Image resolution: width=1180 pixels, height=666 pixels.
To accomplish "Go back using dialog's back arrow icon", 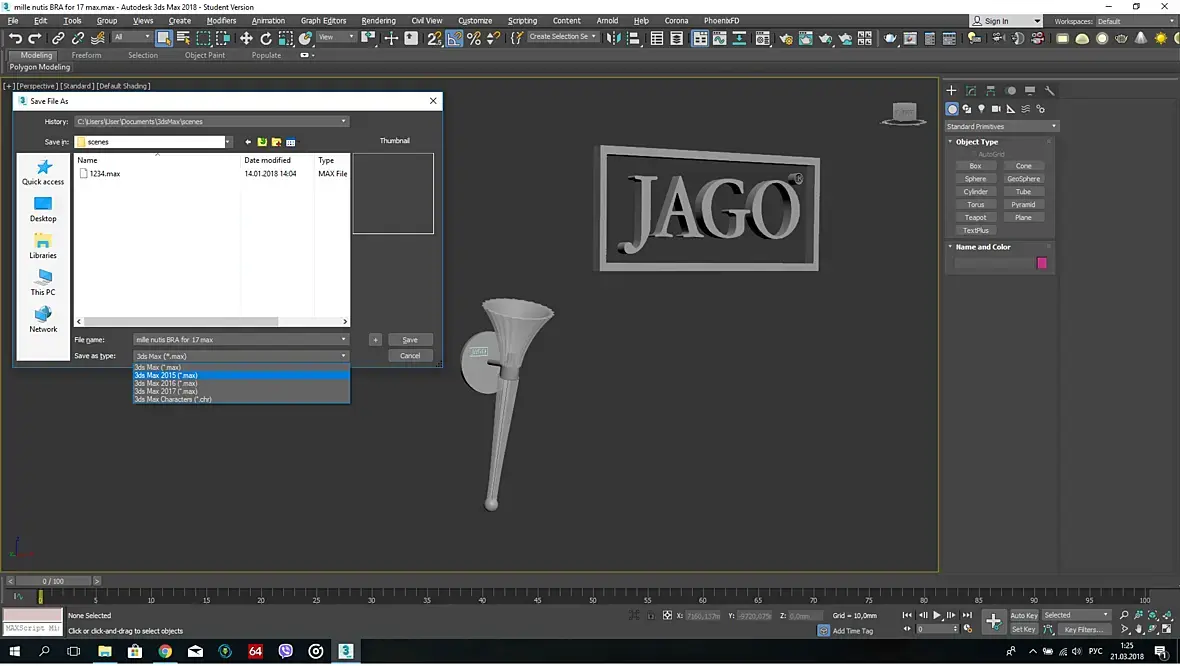I will pos(248,141).
